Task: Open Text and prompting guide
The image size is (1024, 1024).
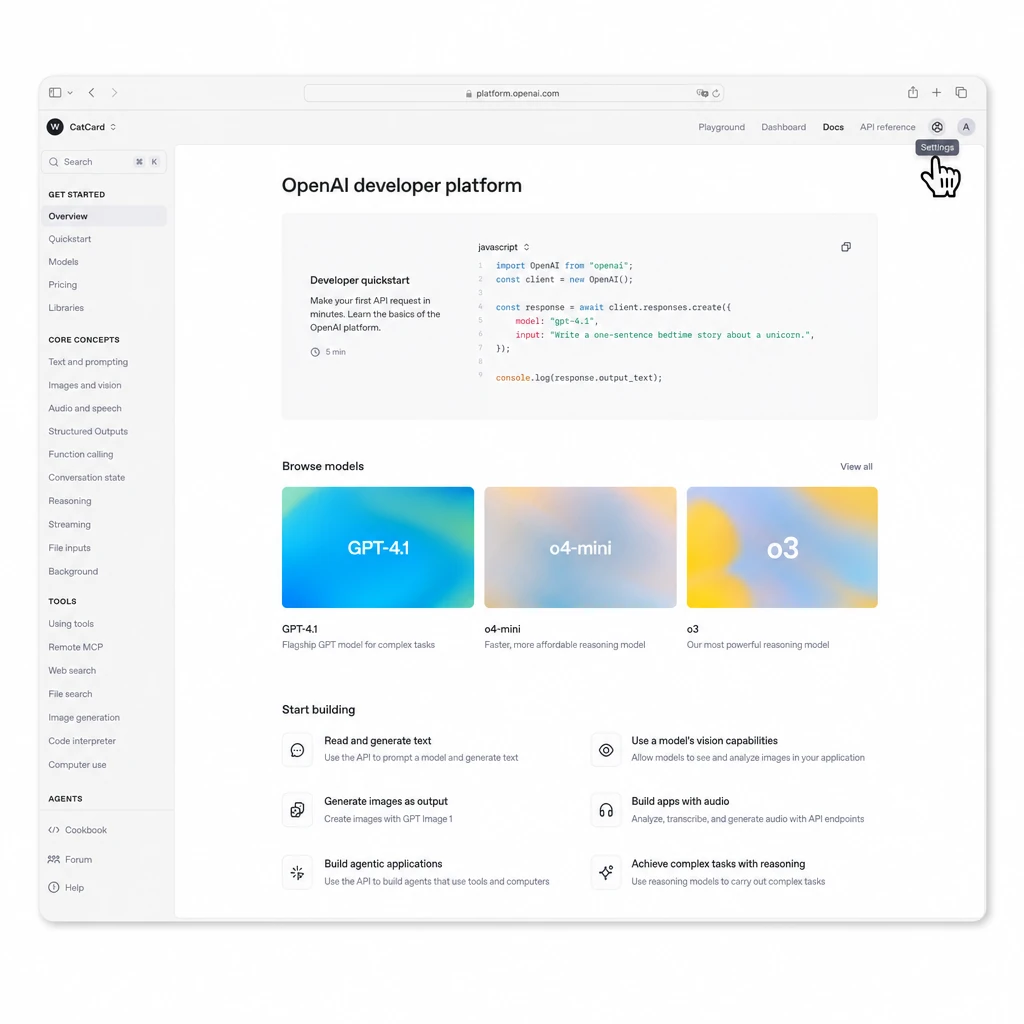Action: [x=88, y=362]
